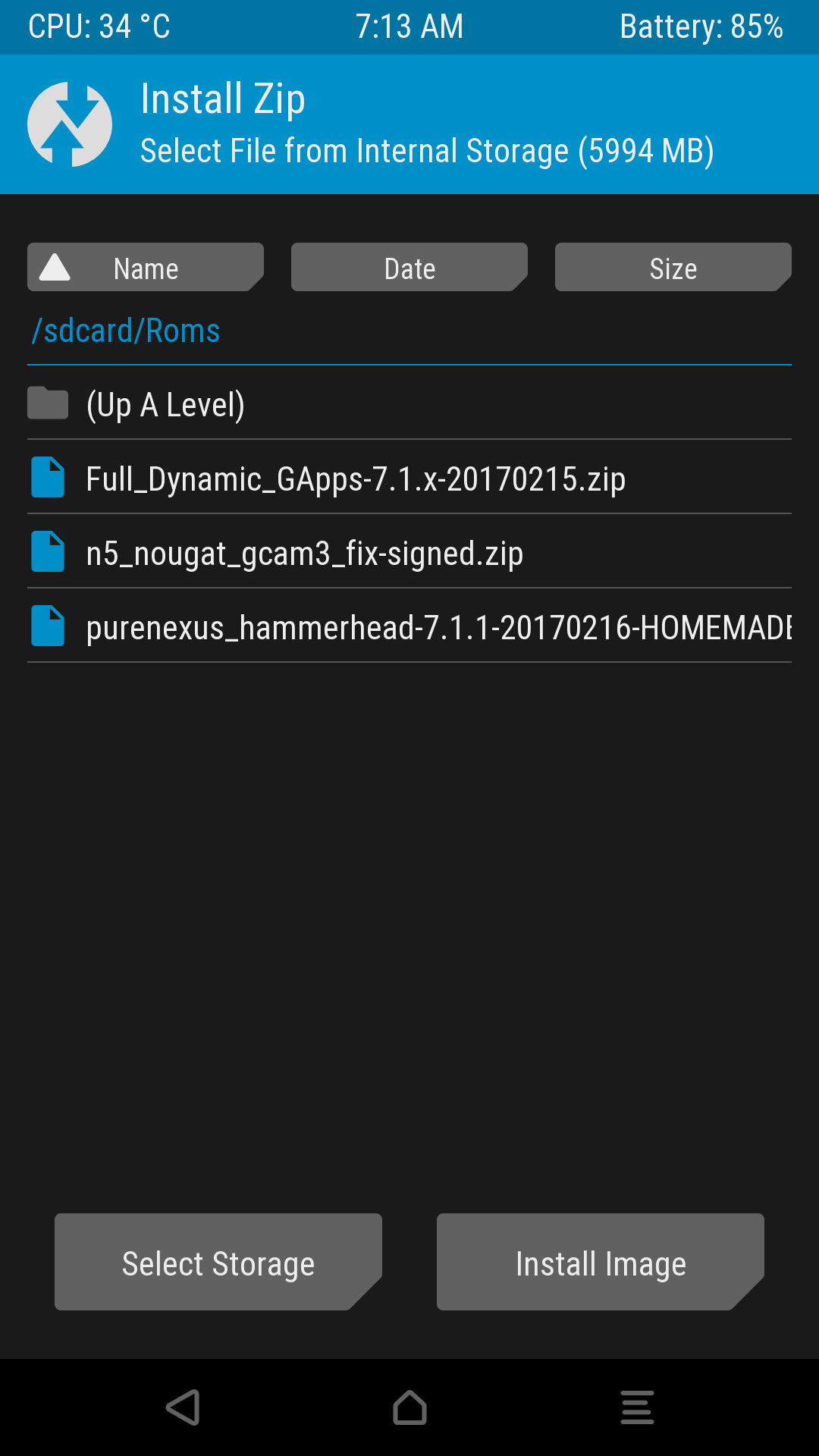The width and height of the screenshot is (819, 1456).
Task: Sort file list by Name
Action: click(x=146, y=267)
